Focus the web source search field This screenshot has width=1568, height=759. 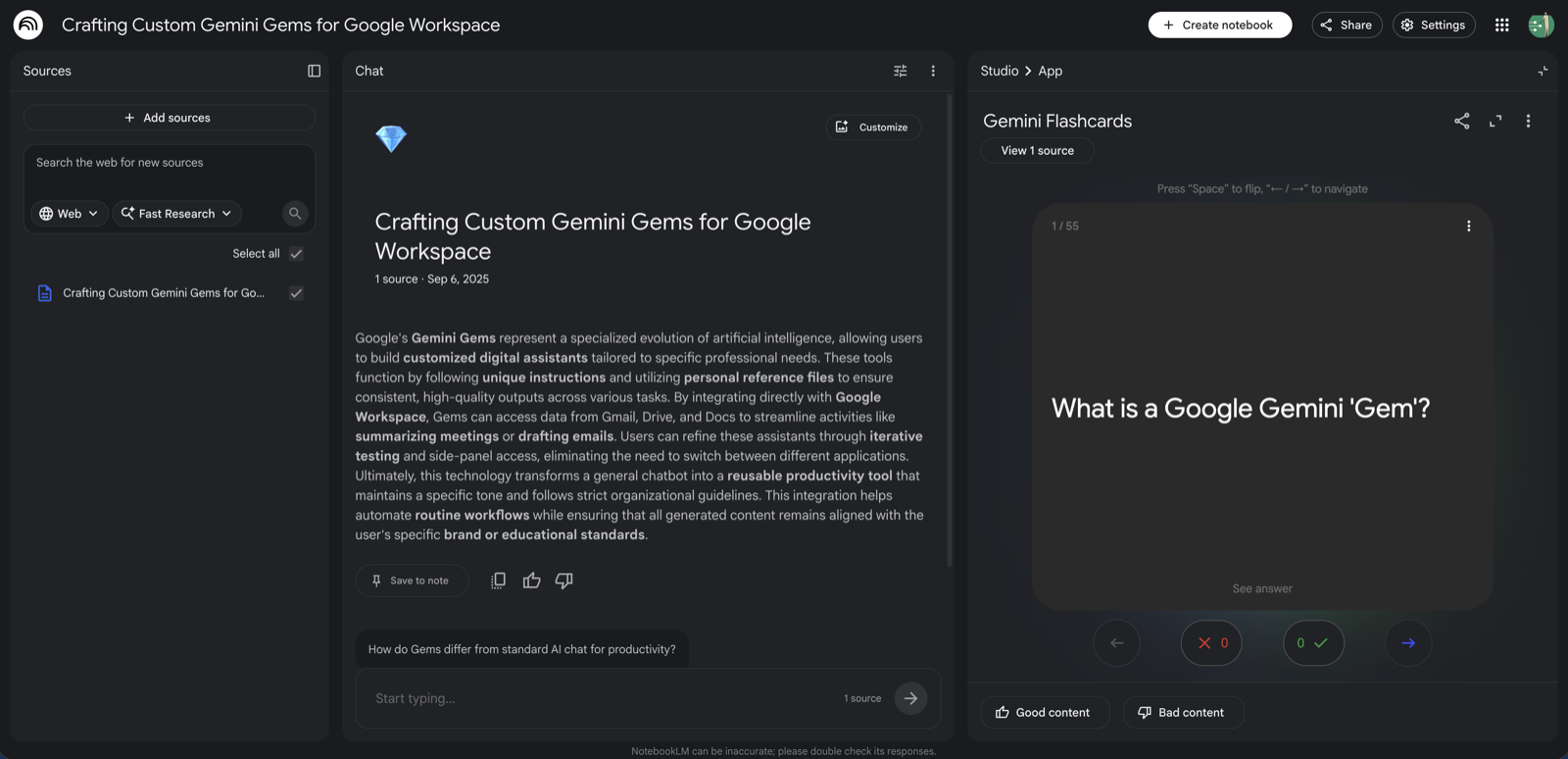pyautogui.click(x=170, y=163)
